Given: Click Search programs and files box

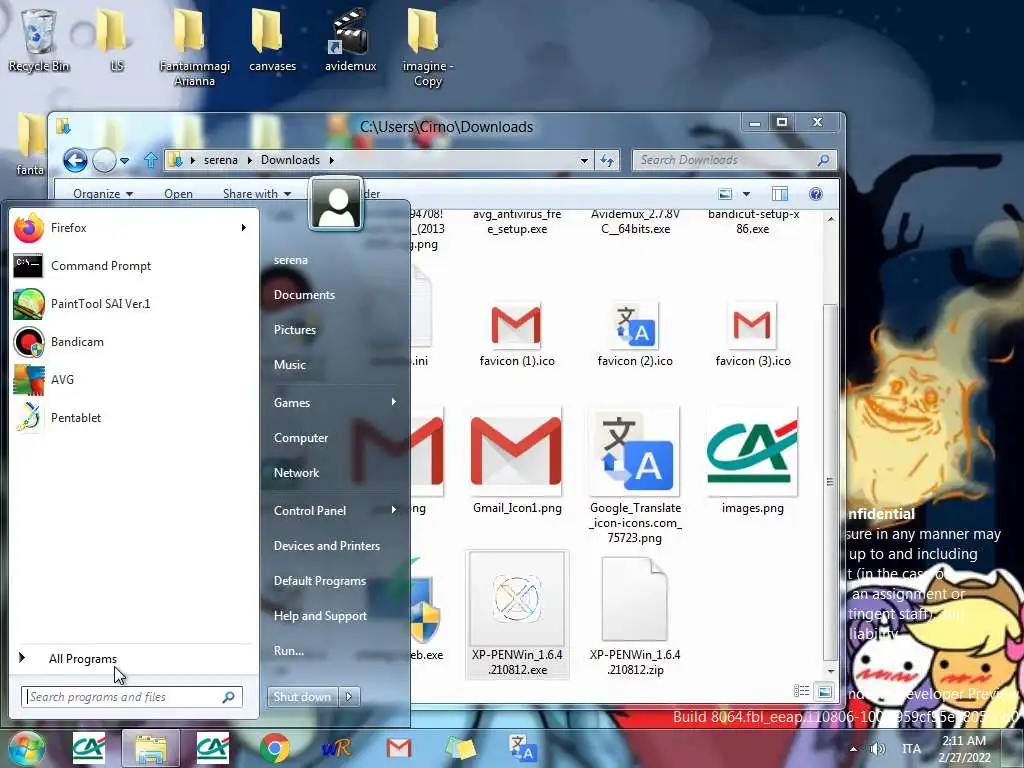Looking at the screenshot, I should 131,697.
